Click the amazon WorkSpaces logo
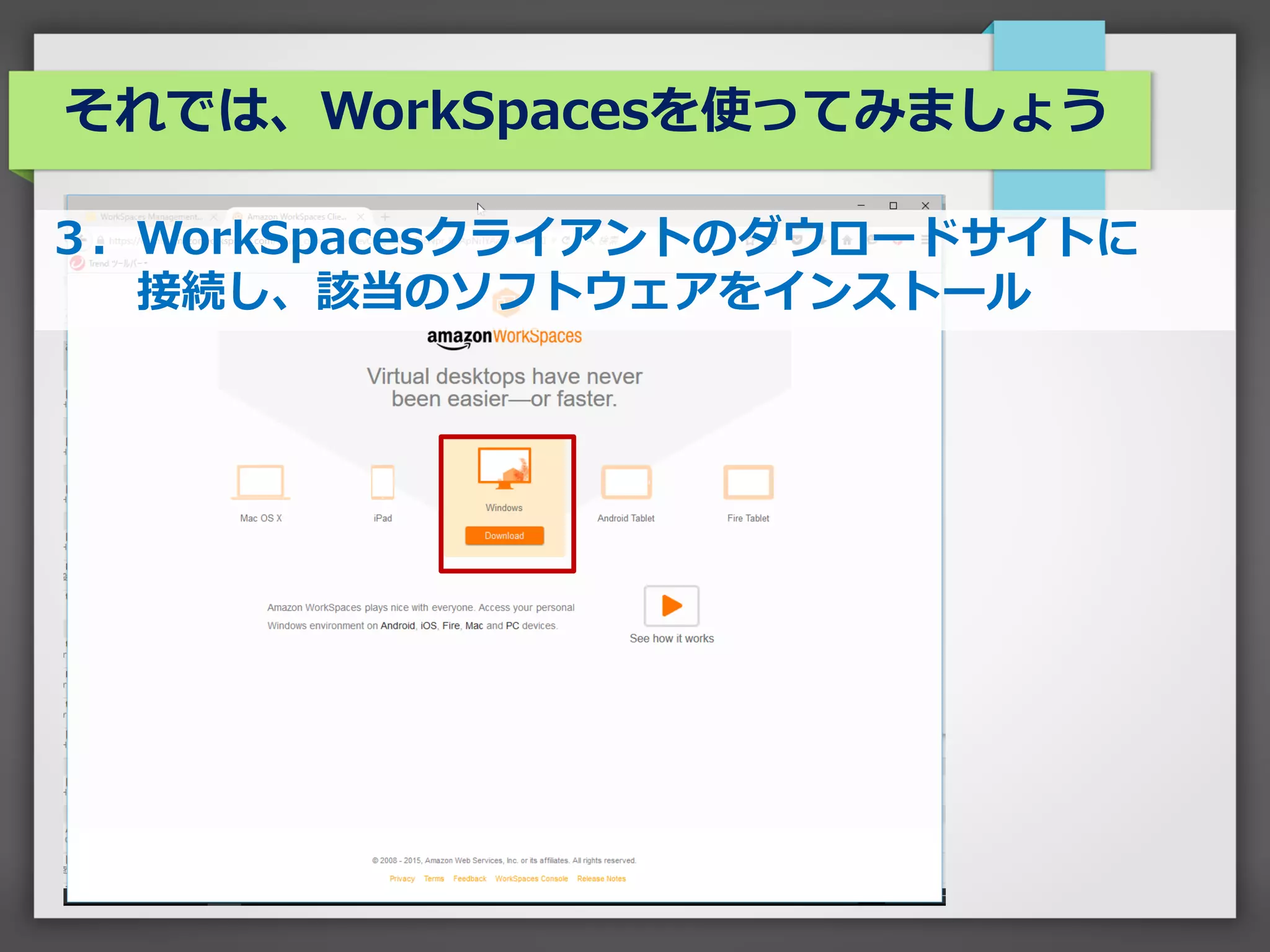 (x=504, y=337)
